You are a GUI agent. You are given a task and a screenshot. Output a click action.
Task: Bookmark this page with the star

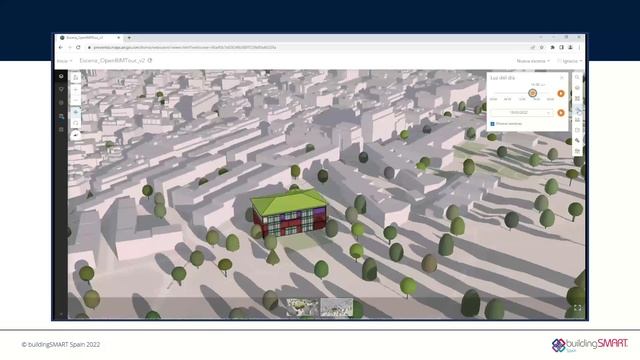tap(542, 48)
